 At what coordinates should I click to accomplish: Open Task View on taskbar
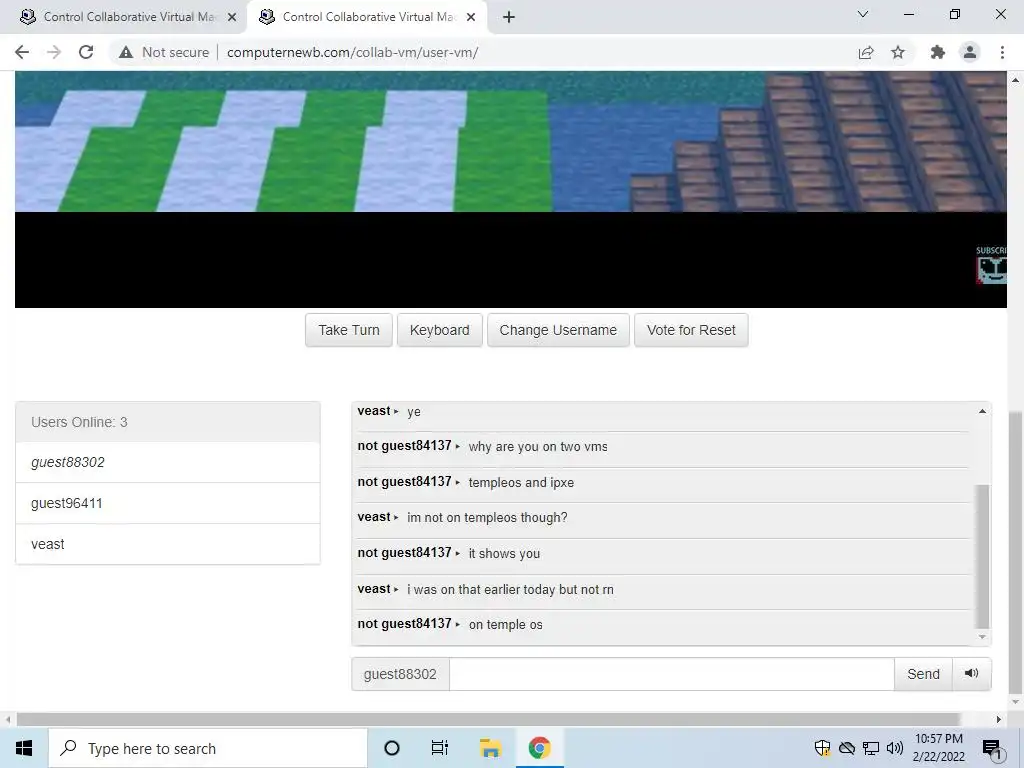[440, 748]
